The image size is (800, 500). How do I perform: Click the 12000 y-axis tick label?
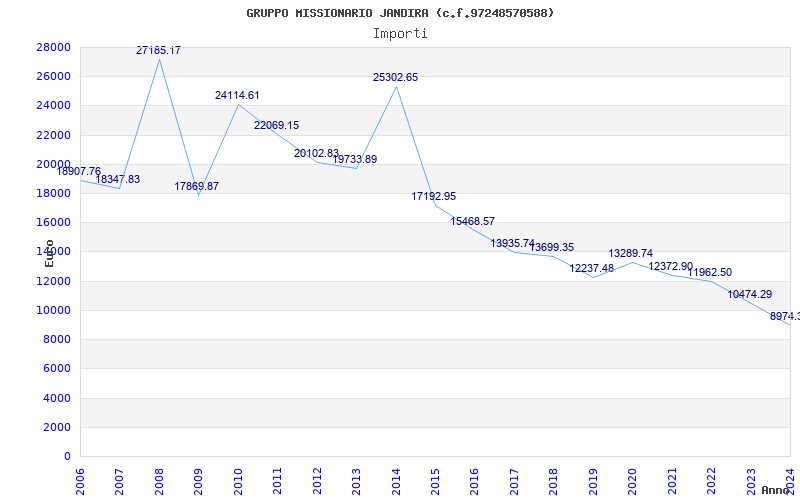tap(54, 281)
